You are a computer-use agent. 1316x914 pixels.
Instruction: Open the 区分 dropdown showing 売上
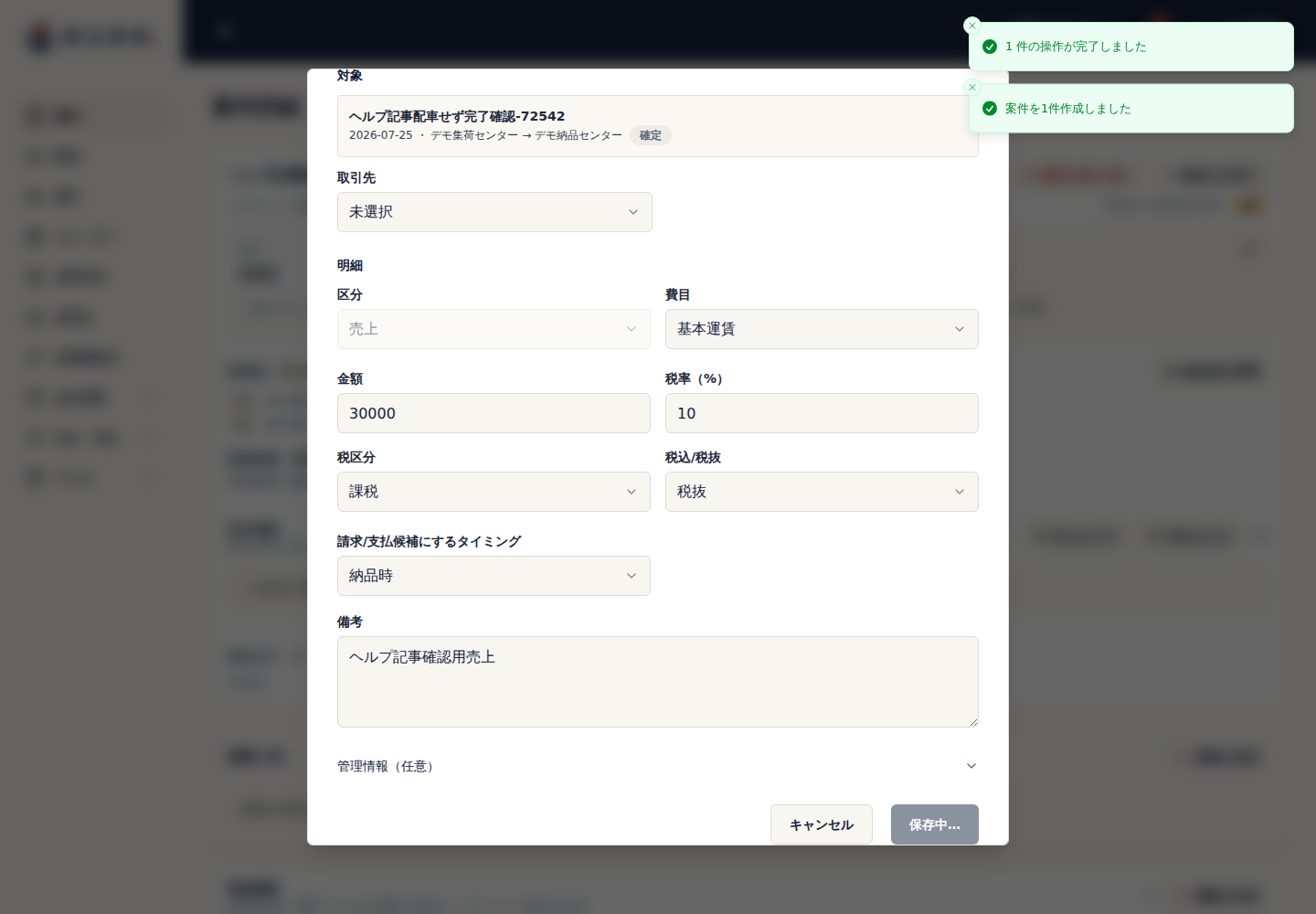point(493,329)
